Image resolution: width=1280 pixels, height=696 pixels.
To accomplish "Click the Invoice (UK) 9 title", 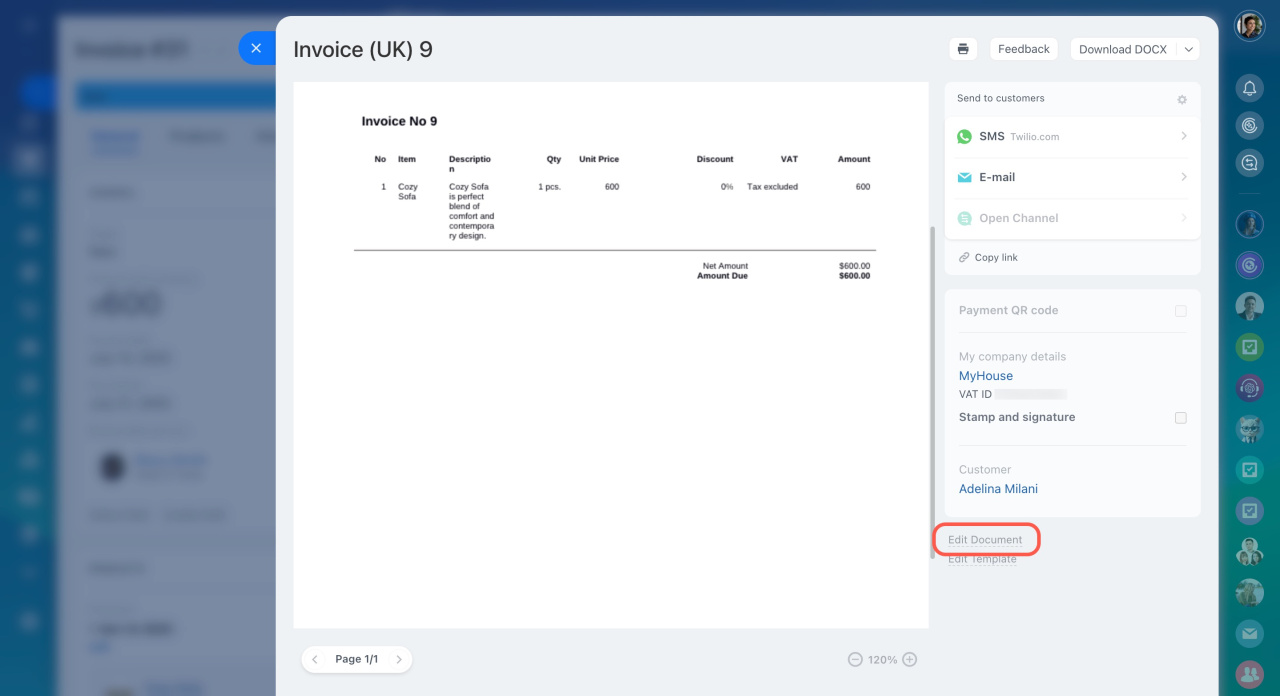I will point(363,49).
